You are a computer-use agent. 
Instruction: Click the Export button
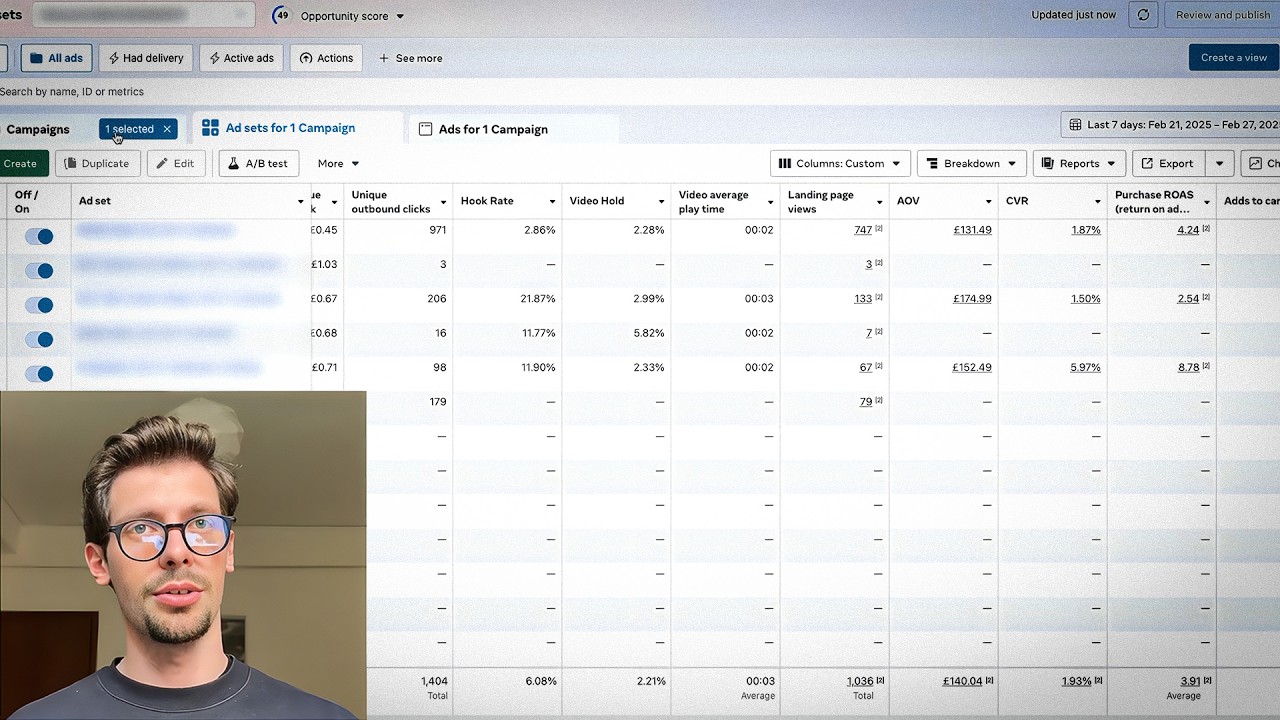pos(1168,163)
